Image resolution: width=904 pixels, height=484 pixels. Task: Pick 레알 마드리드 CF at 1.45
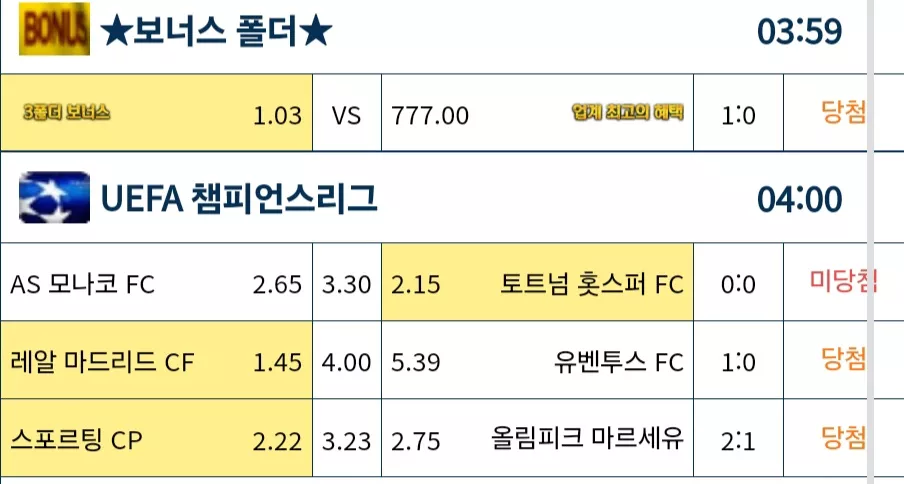(156, 360)
